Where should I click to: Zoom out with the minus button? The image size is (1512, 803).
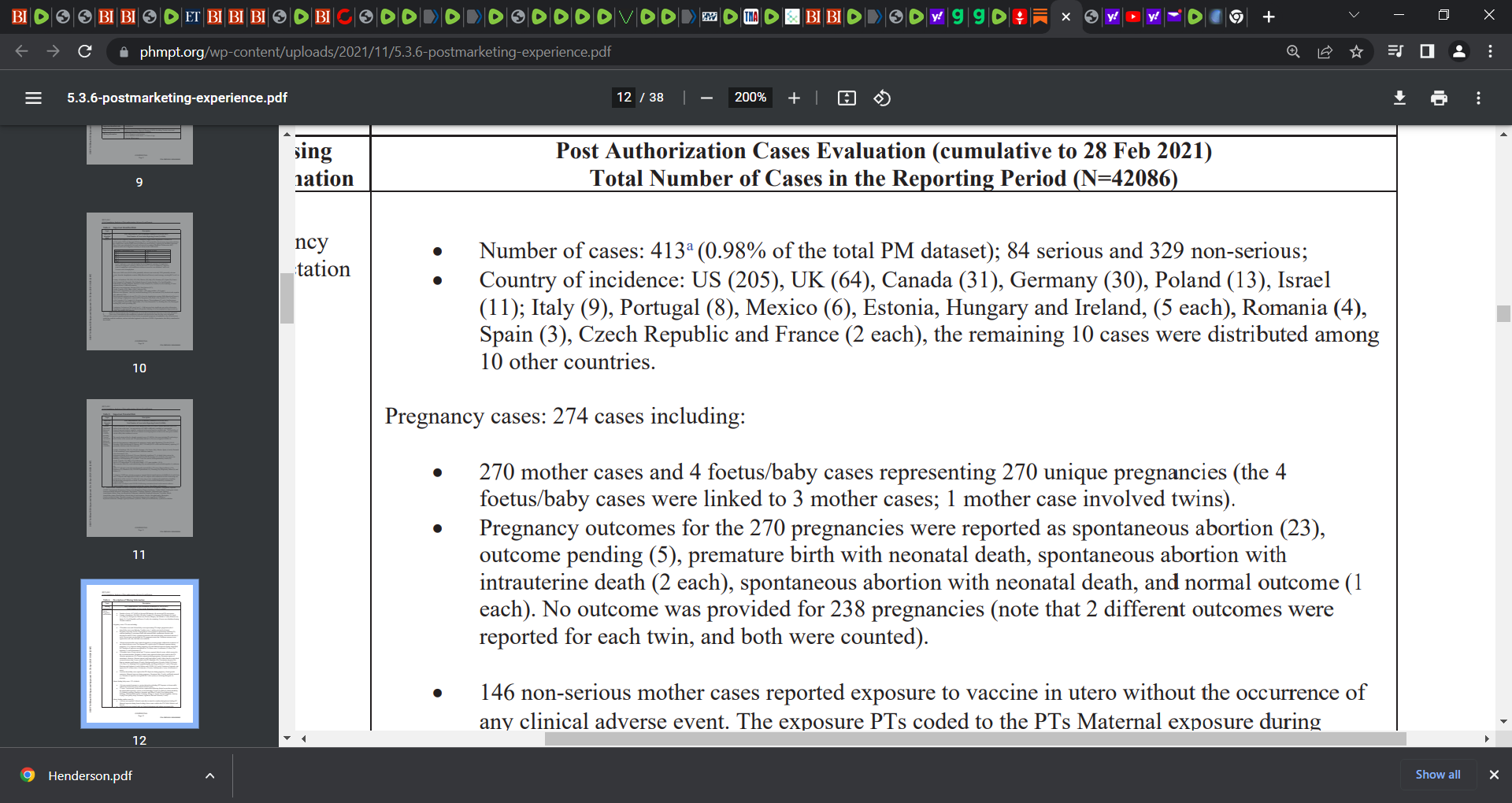coord(706,98)
